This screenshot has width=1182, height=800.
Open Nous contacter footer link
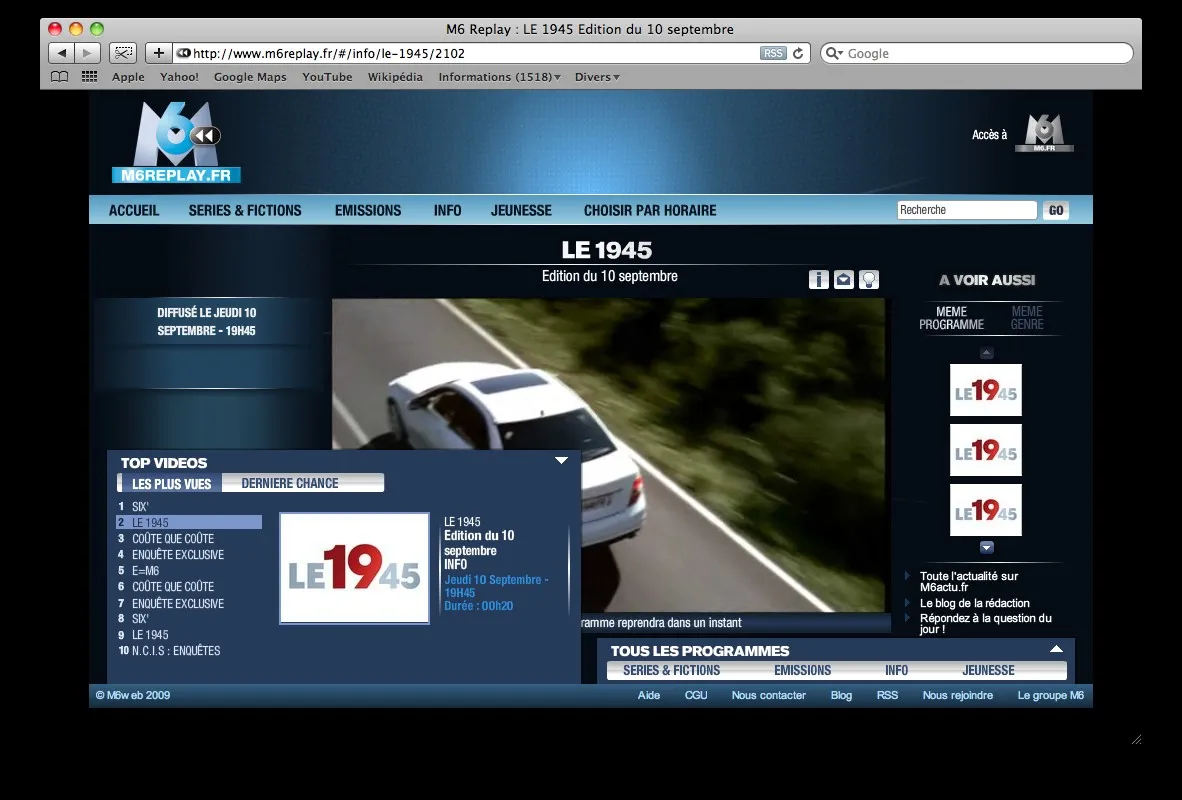pos(768,695)
